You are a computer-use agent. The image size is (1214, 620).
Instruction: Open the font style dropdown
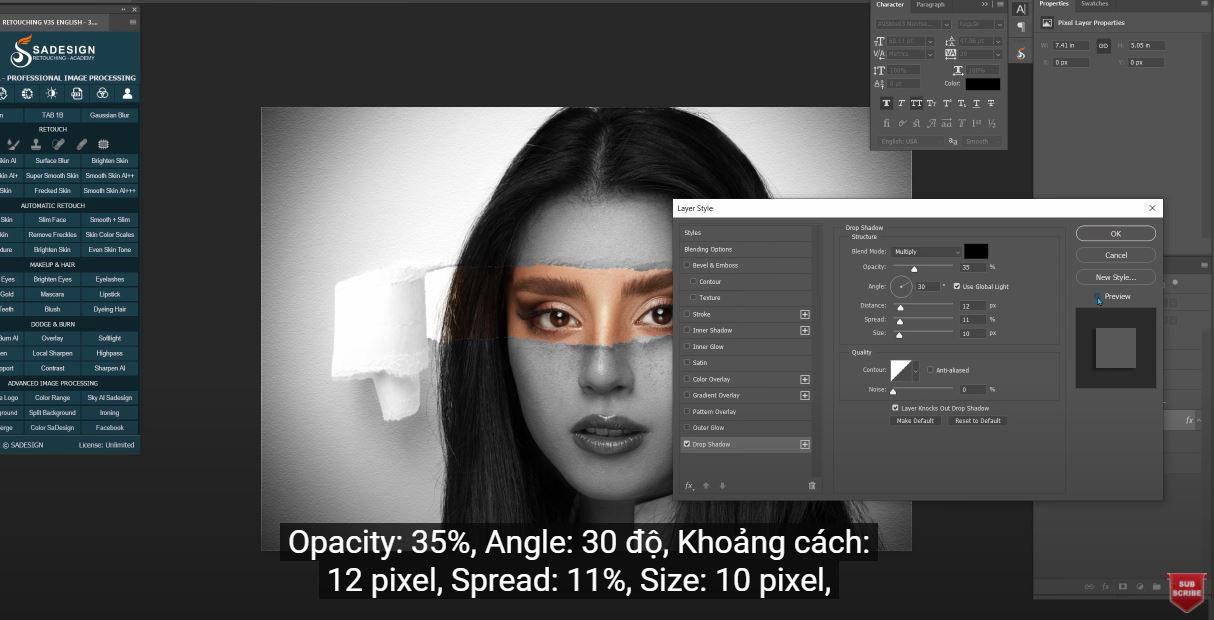click(999, 24)
